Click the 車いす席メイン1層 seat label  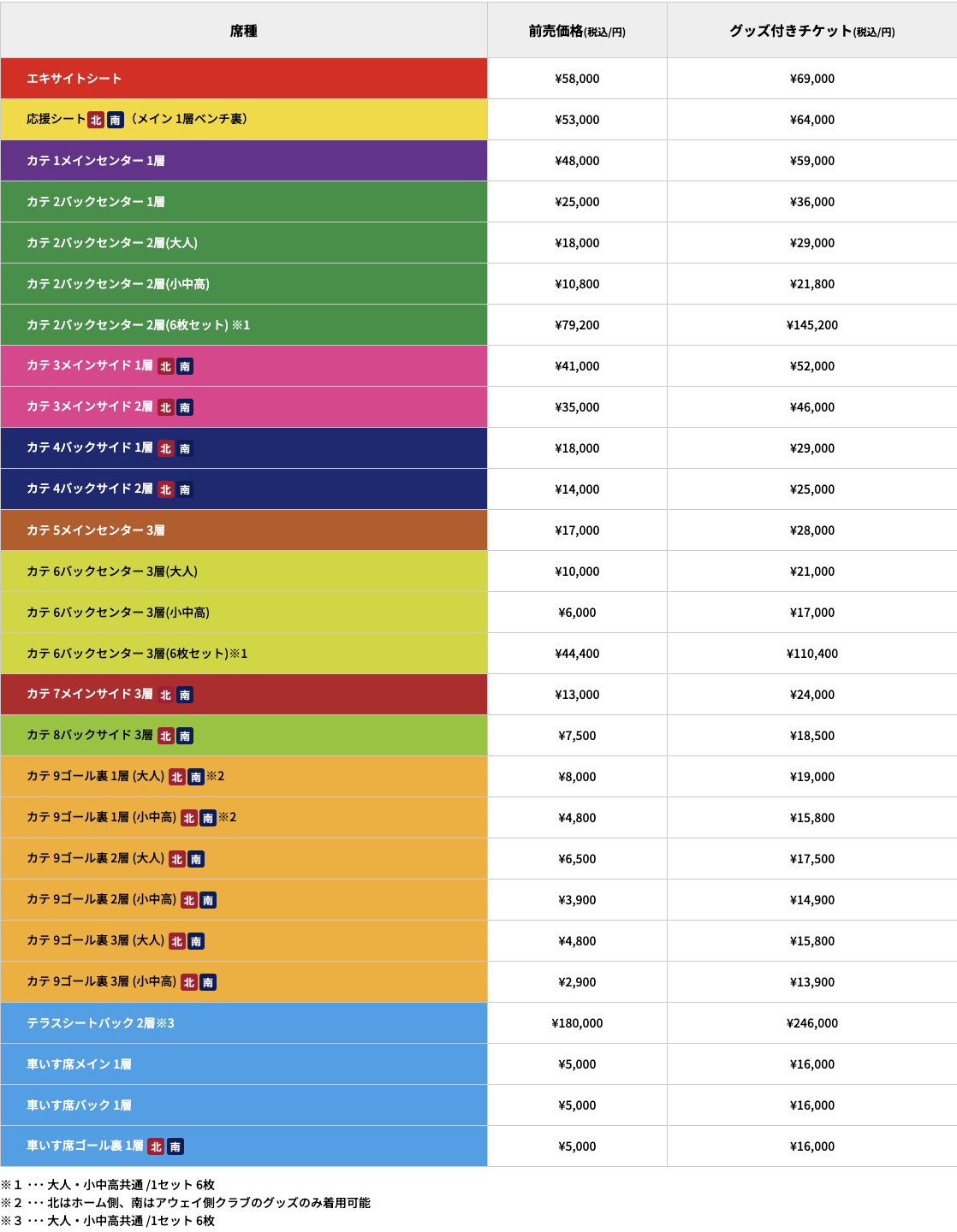coord(79,1064)
